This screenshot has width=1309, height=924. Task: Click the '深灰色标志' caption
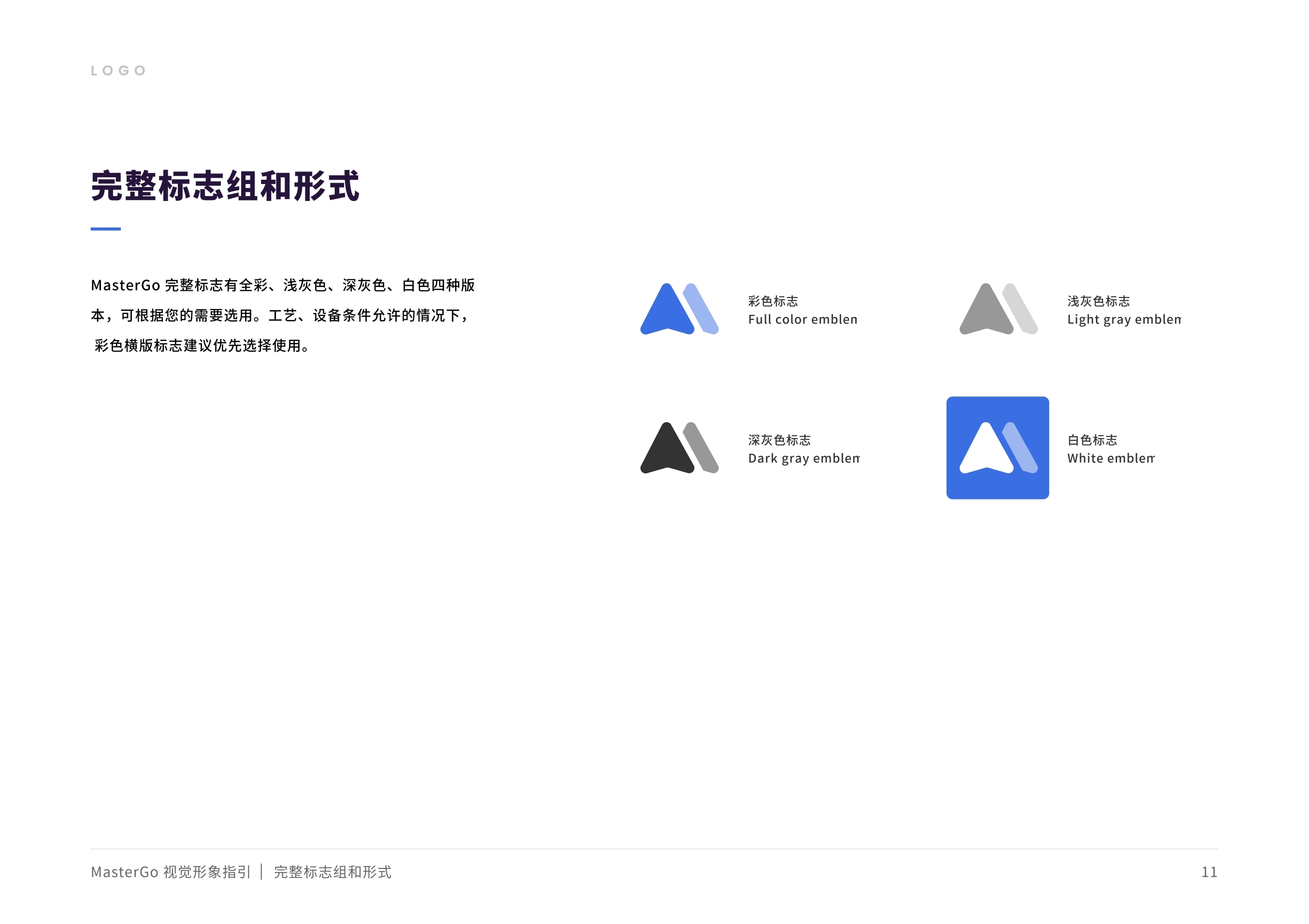click(x=779, y=440)
